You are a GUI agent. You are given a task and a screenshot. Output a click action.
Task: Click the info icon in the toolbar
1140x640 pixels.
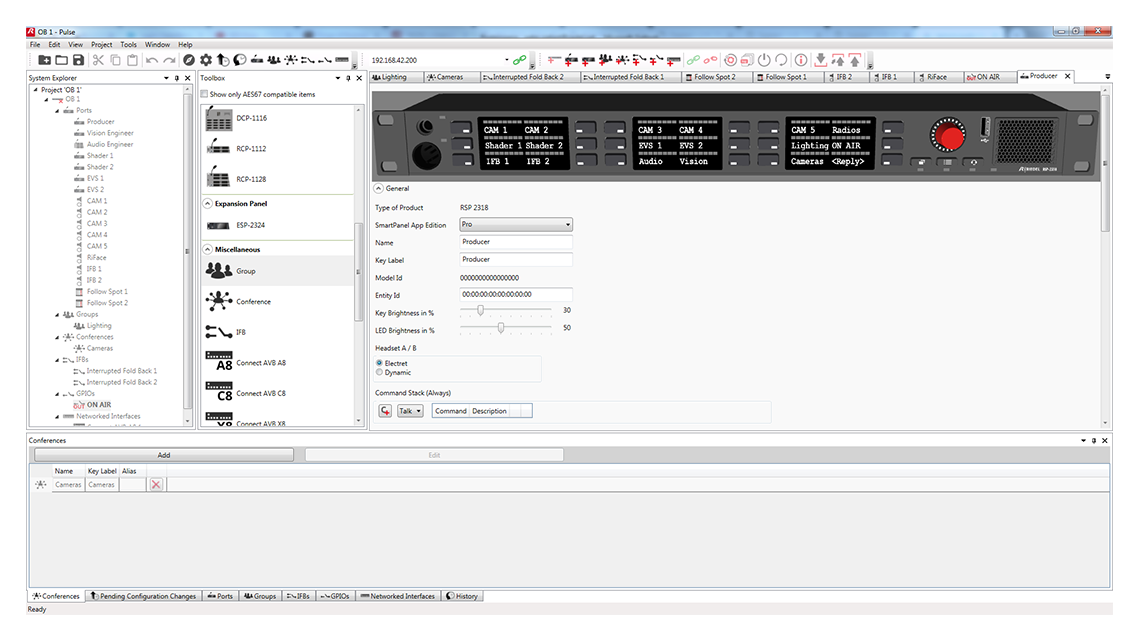coord(800,60)
